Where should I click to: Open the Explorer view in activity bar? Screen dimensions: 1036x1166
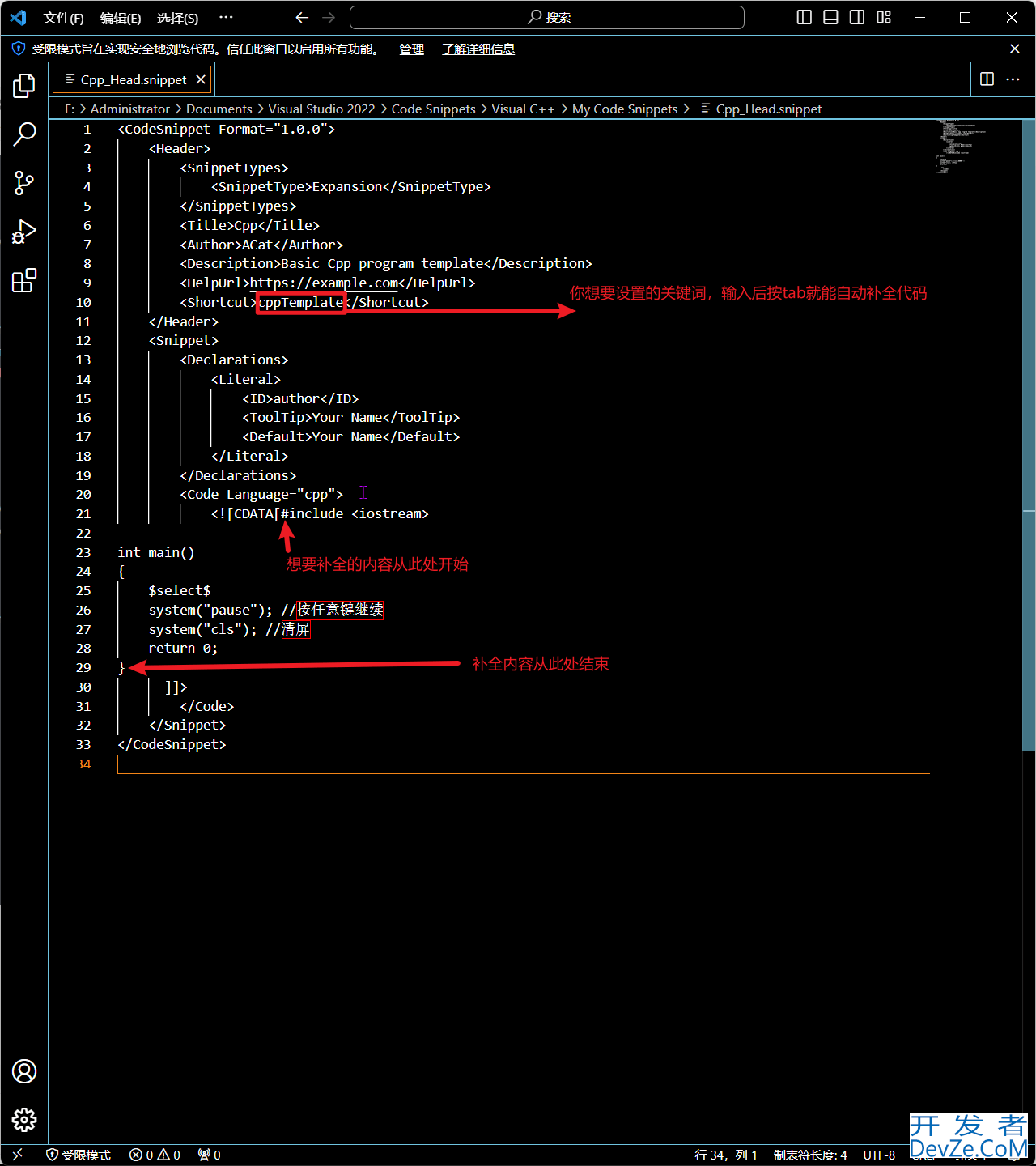pyautogui.click(x=24, y=86)
